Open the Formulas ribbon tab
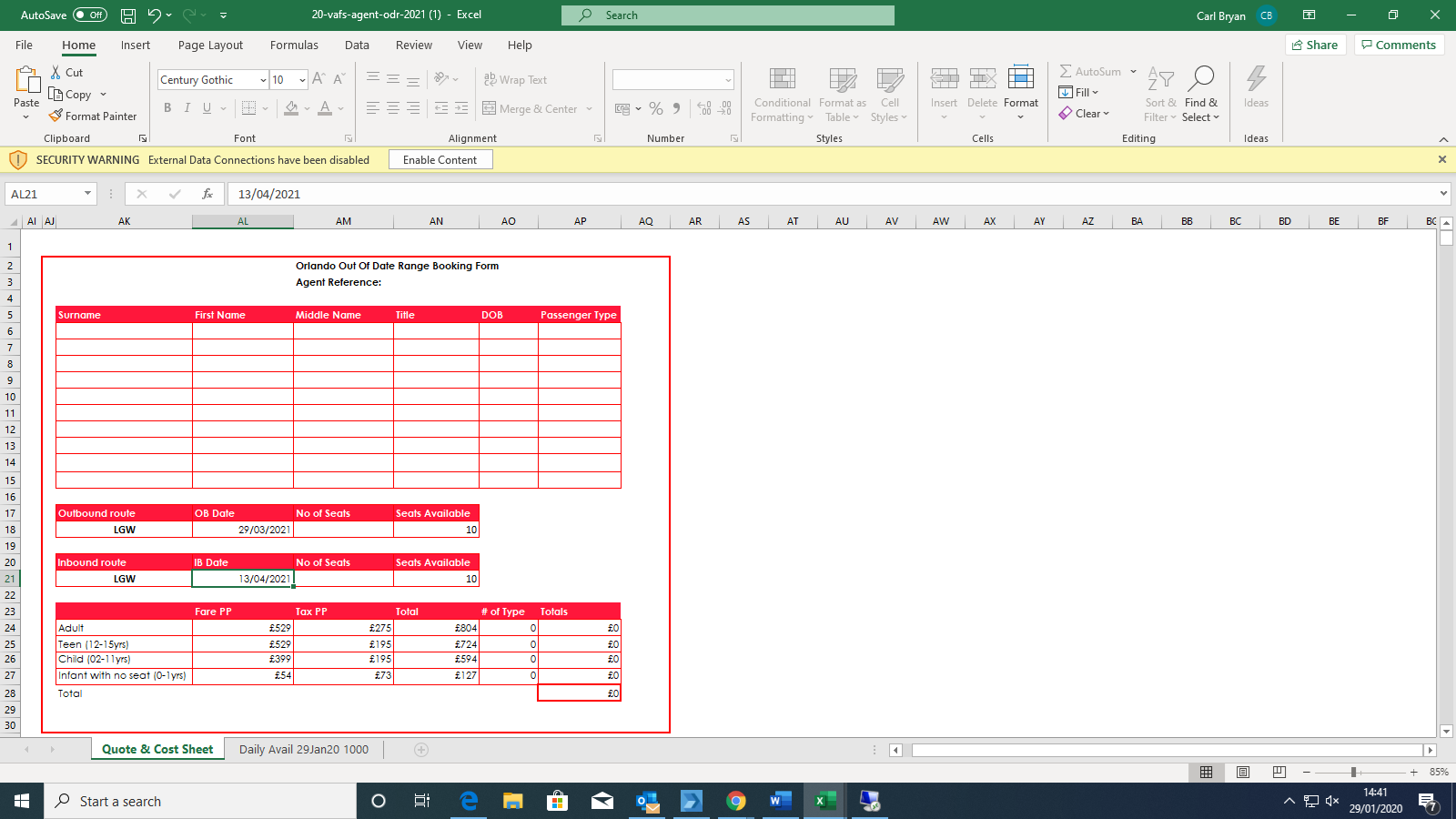This screenshot has width=1456, height=819. pyautogui.click(x=294, y=45)
